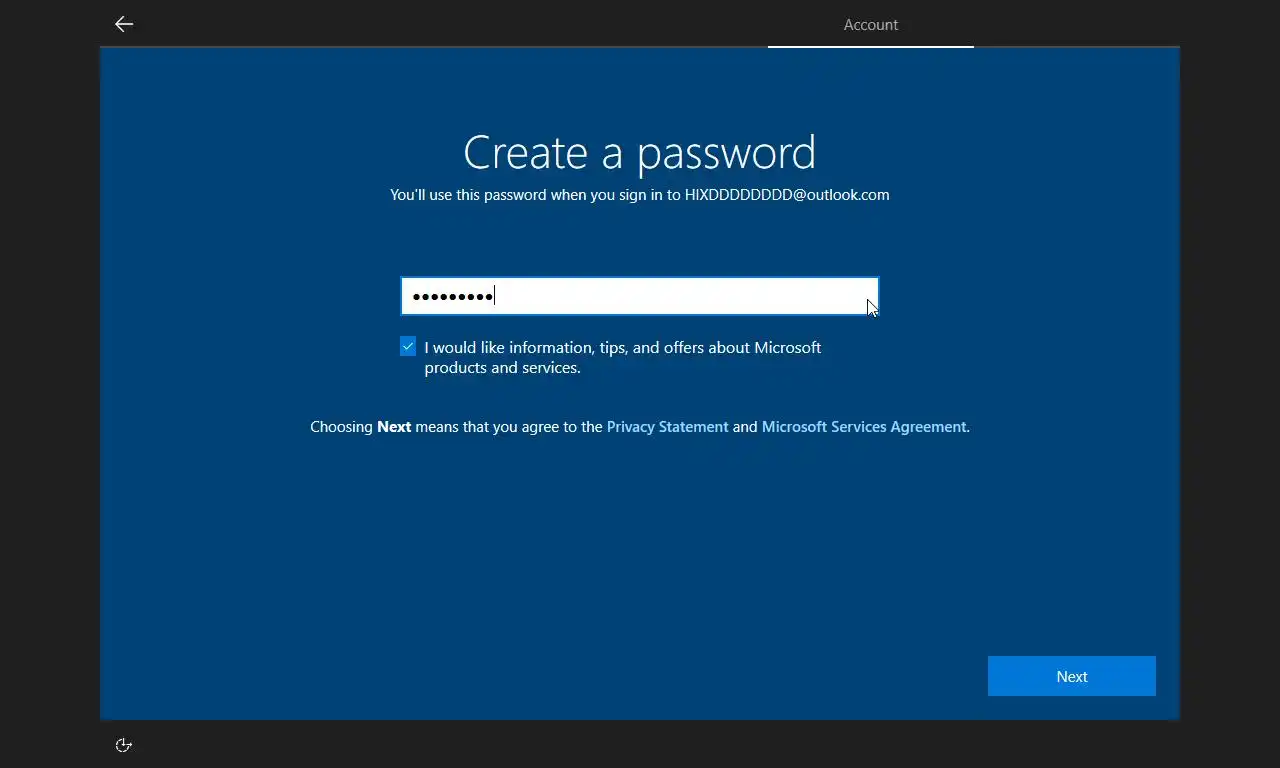Image resolution: width=1280 pixels, height=768 pixels.
Task: Click the HIXDDDDDDDD@outlook.com sign-in text
Action: tap(787, 195)
